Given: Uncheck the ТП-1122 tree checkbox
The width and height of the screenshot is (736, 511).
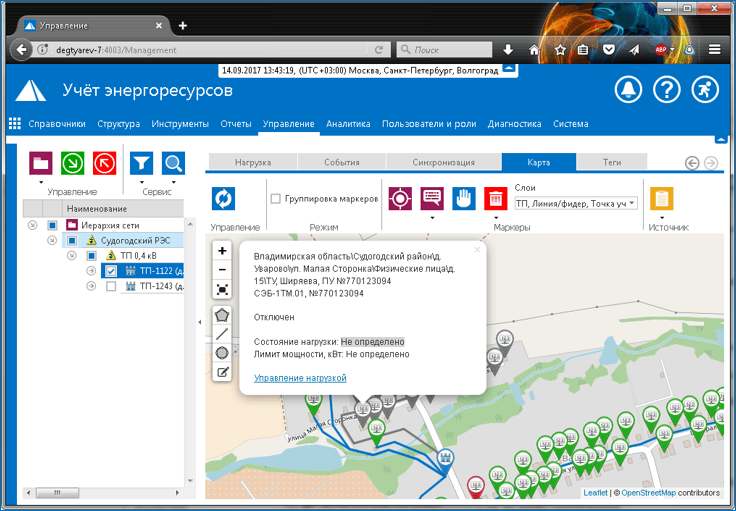Looking at the screenshot, I should 111,271.
